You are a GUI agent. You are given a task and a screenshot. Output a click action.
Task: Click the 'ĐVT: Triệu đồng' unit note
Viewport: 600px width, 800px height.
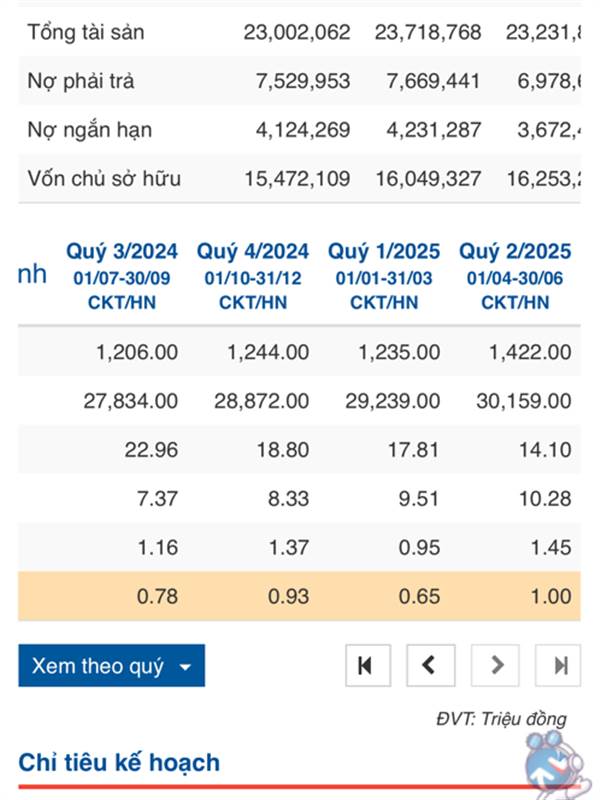coord(501,718)
